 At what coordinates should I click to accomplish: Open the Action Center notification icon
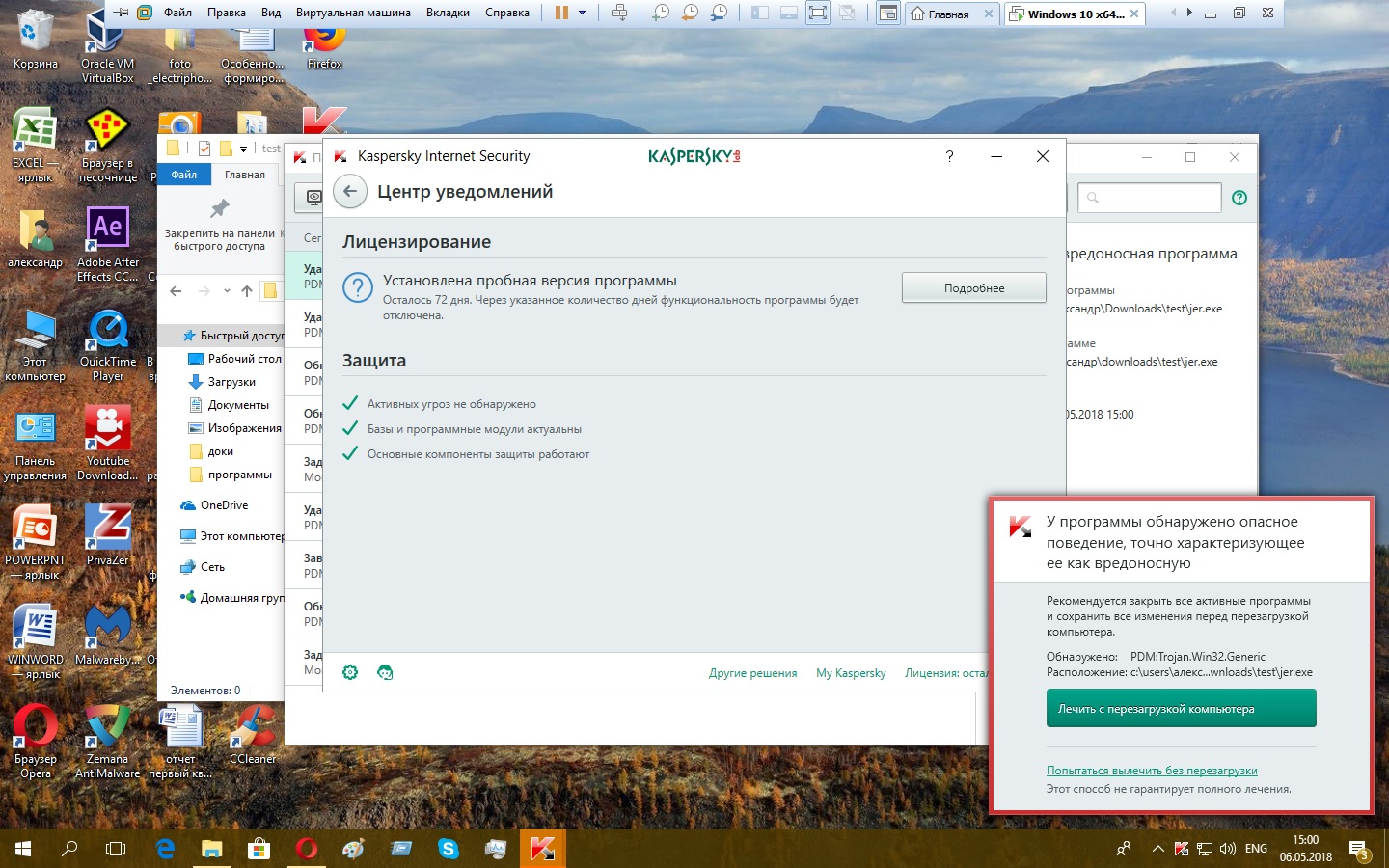pos(1359,850)
